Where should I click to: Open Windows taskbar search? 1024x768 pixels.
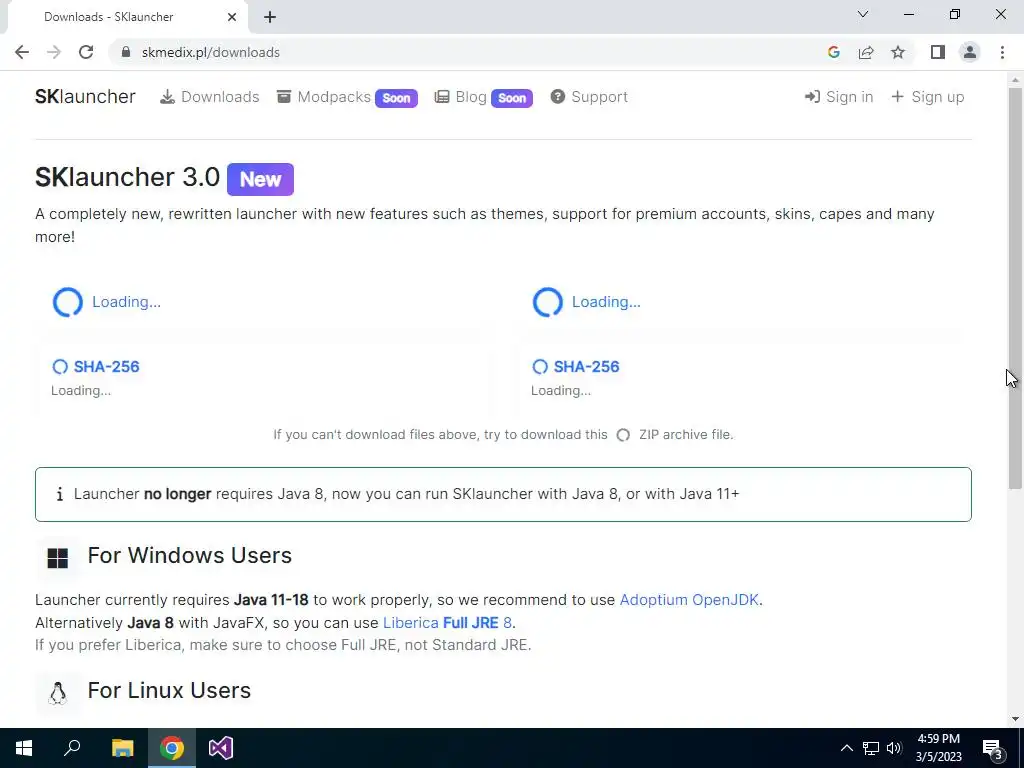[72, 748]
